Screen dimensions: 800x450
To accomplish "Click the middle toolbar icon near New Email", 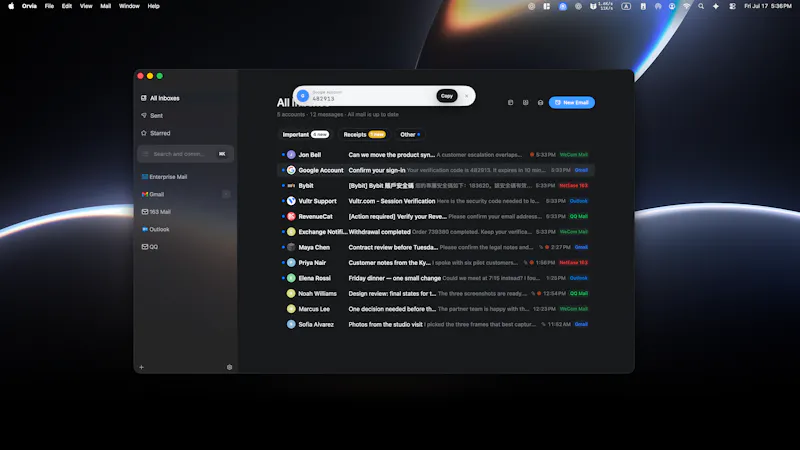I will tap(526, 103).
